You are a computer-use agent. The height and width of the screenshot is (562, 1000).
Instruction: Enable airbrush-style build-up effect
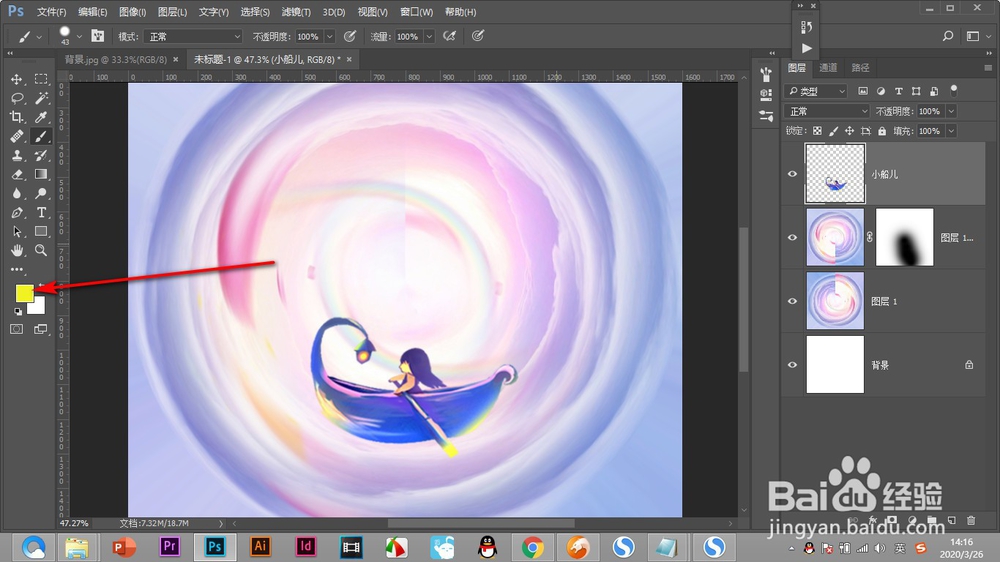click(x=450, y=36)
